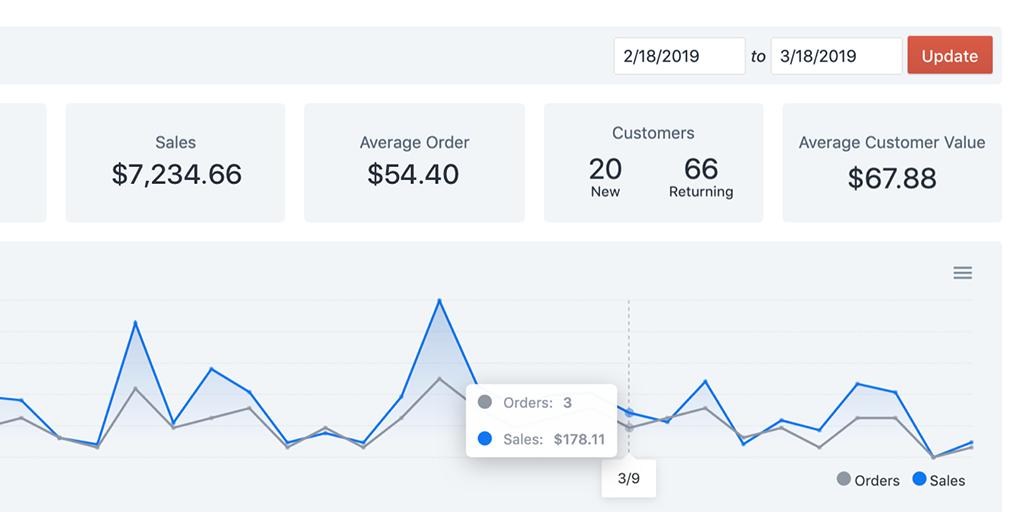Click the Customers card heading
This screenshot has height=512, width=1024.
(653, 133)
